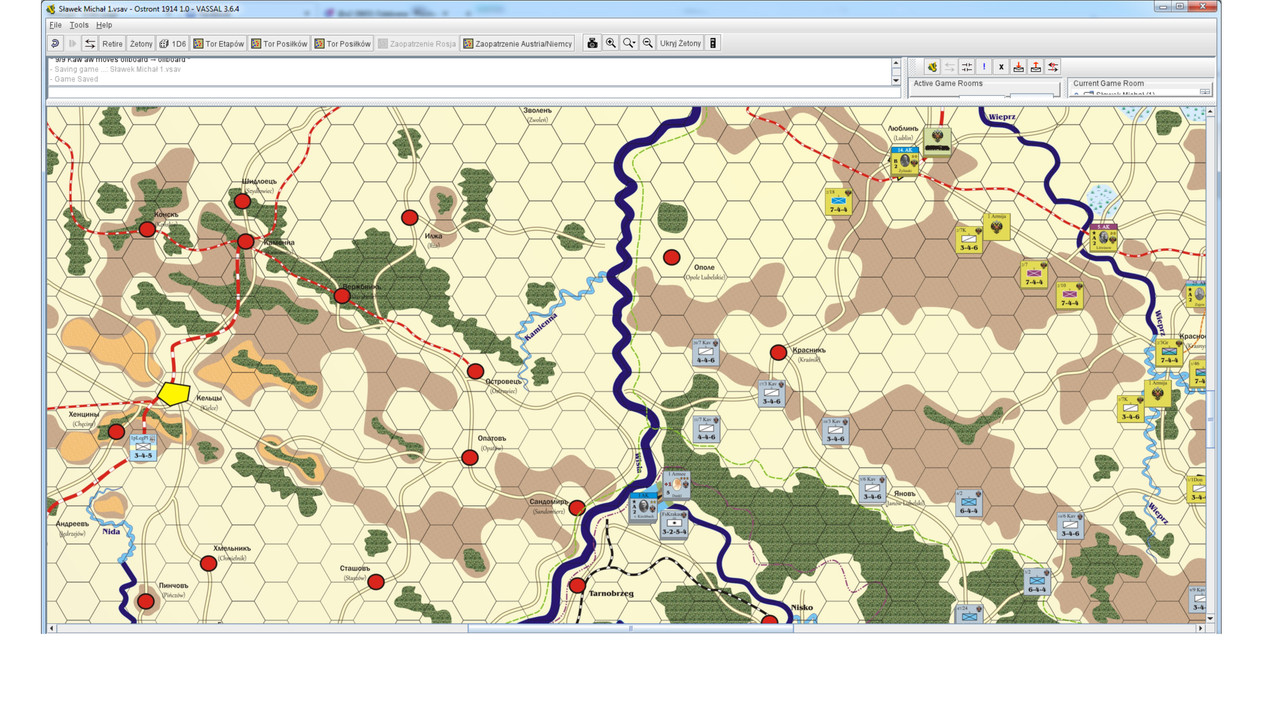Viewport: 1280px width, 709px height.
Task: Roll the 1D6 dice button
Action: click(173, 43)
